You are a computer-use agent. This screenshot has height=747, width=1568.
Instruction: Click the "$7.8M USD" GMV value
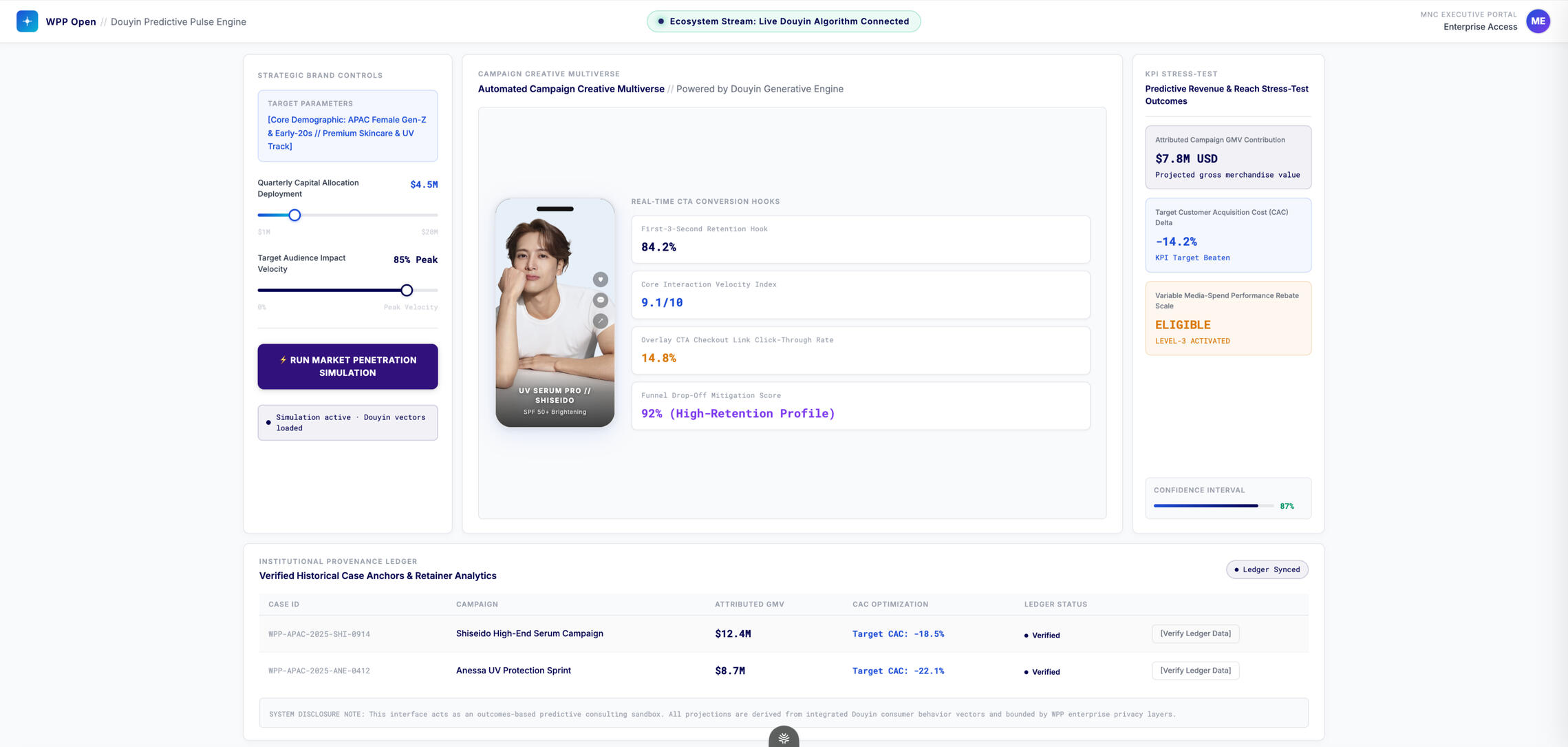1186,158
